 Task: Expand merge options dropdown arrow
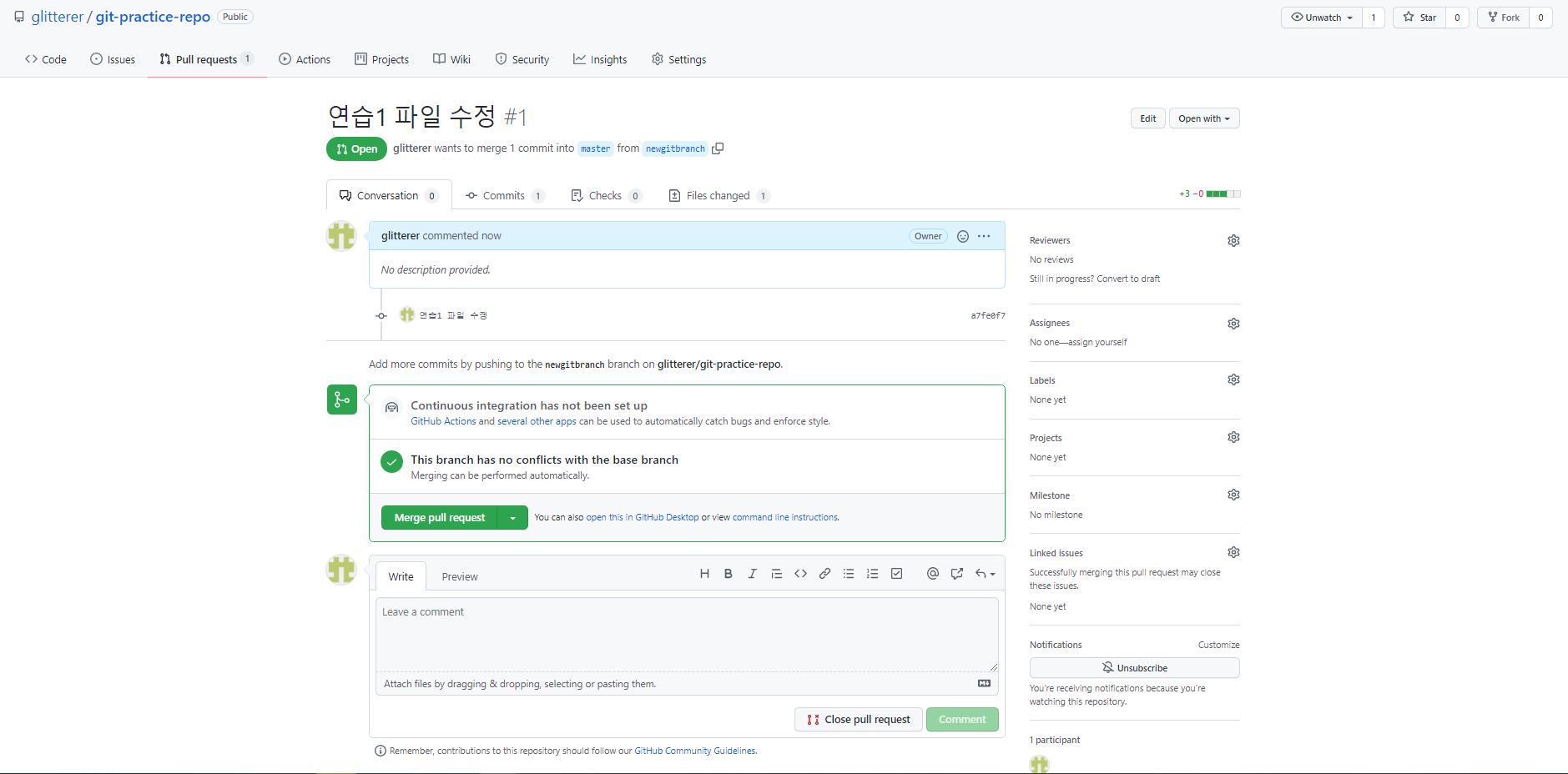[512, 518]
